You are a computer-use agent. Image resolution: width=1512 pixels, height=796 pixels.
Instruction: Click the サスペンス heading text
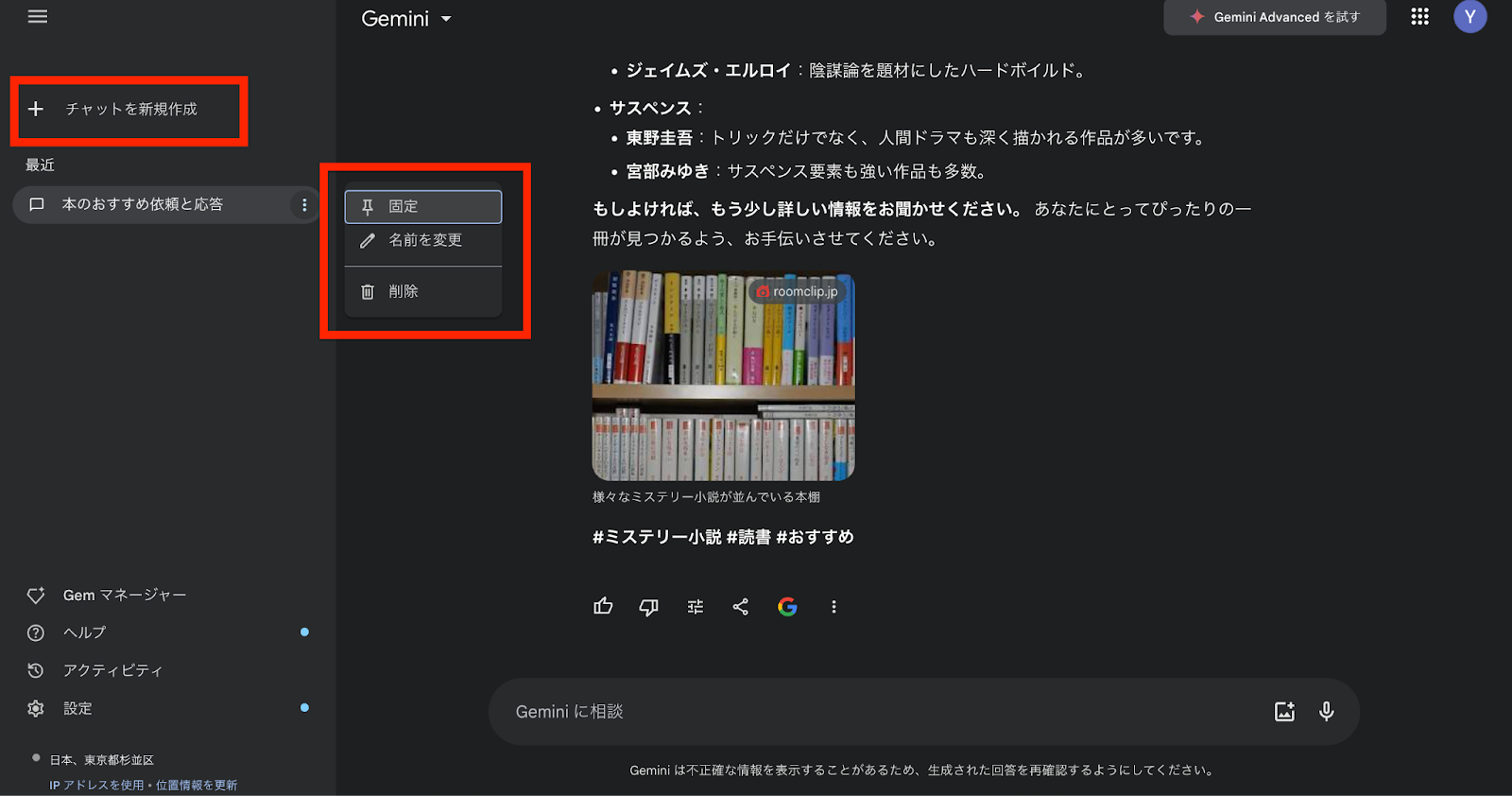click(650, 109)
